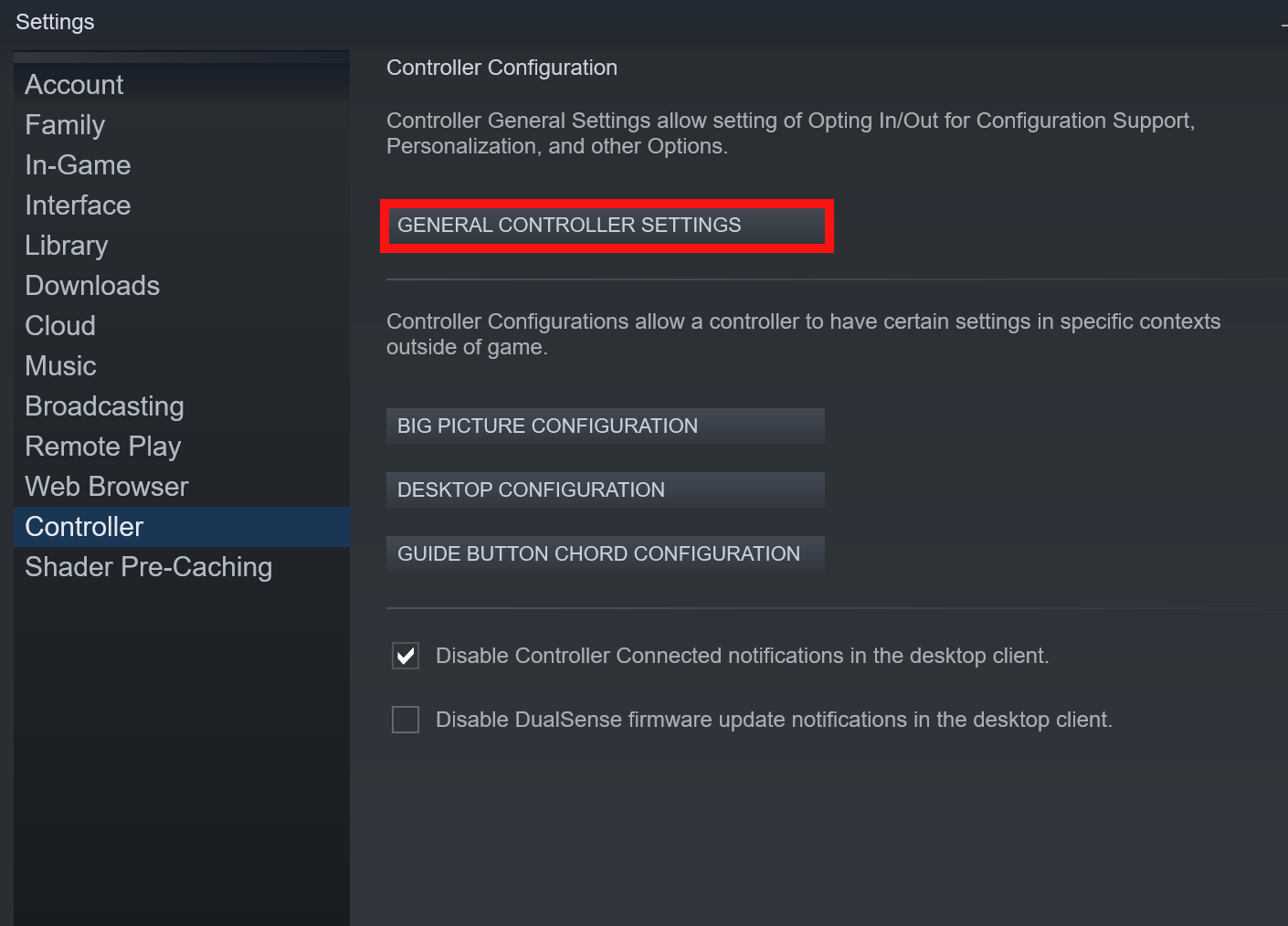The image size is (1288, 926).
Task: Open Big Picture Configuration
Action: [x=605, y=426]
